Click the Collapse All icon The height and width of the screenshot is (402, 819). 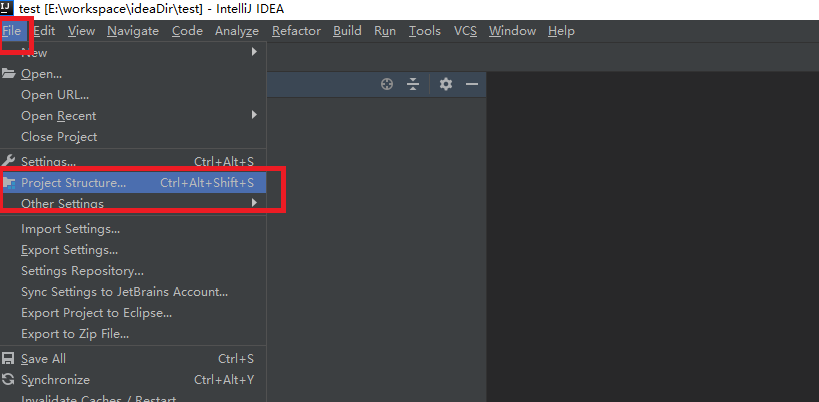(412, 85)
